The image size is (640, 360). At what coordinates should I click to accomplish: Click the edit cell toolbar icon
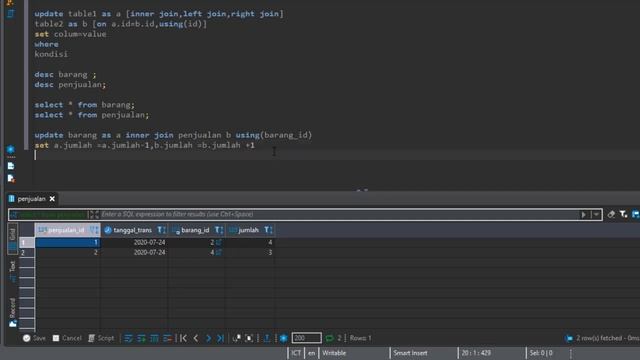pos(128,338)
